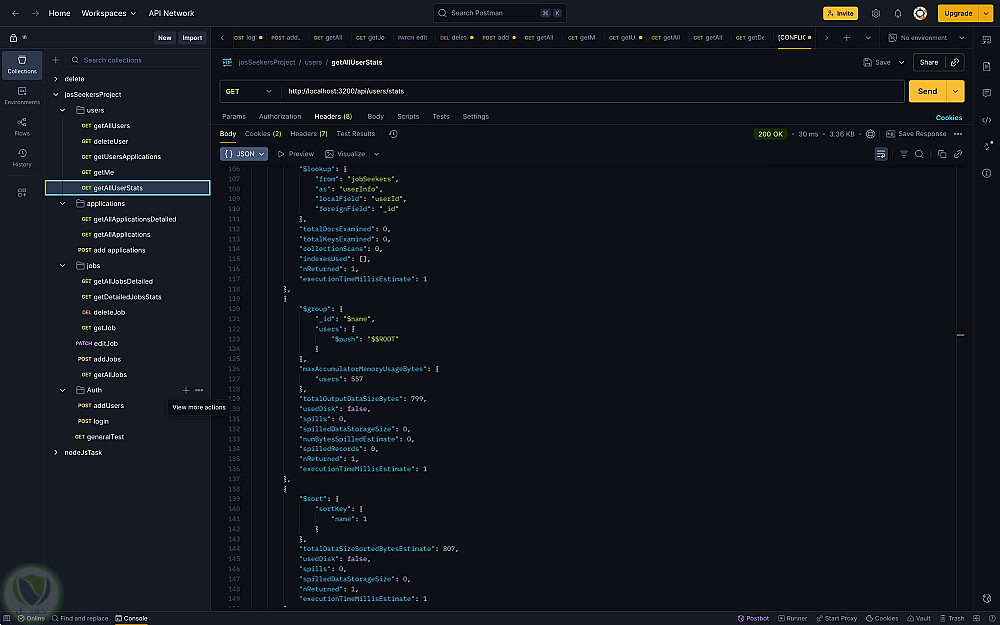The width and height of the screenshot is (1000, 625).
Task: Open the Save dropdown arrow
Action: click(x=901, y=62)
